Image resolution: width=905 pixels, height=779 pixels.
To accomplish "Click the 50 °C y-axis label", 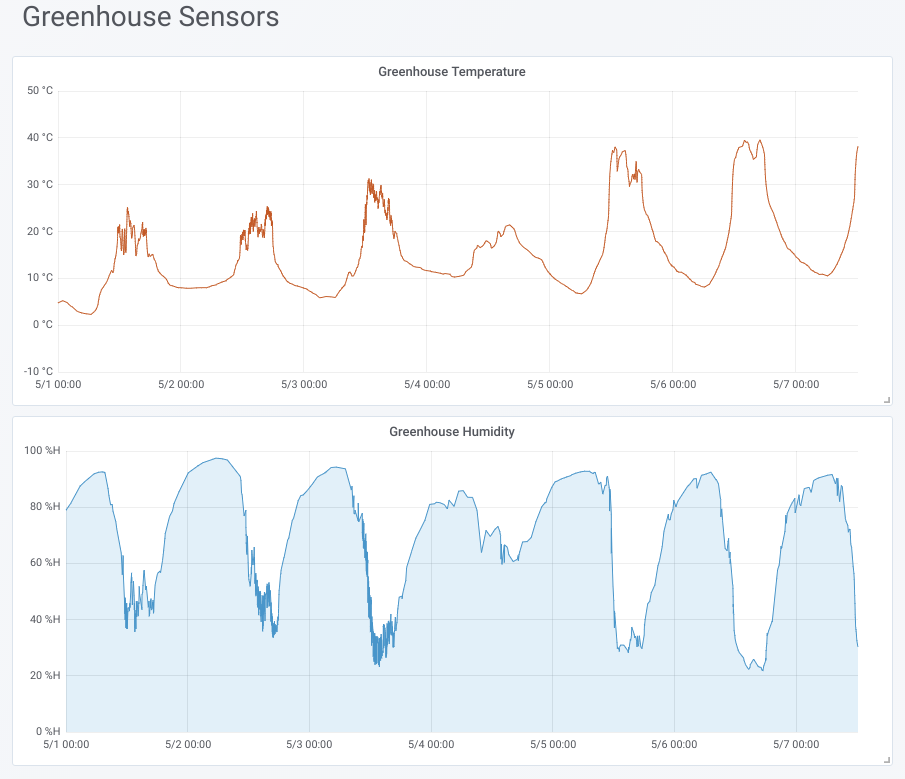I will (x=40, y=91).
